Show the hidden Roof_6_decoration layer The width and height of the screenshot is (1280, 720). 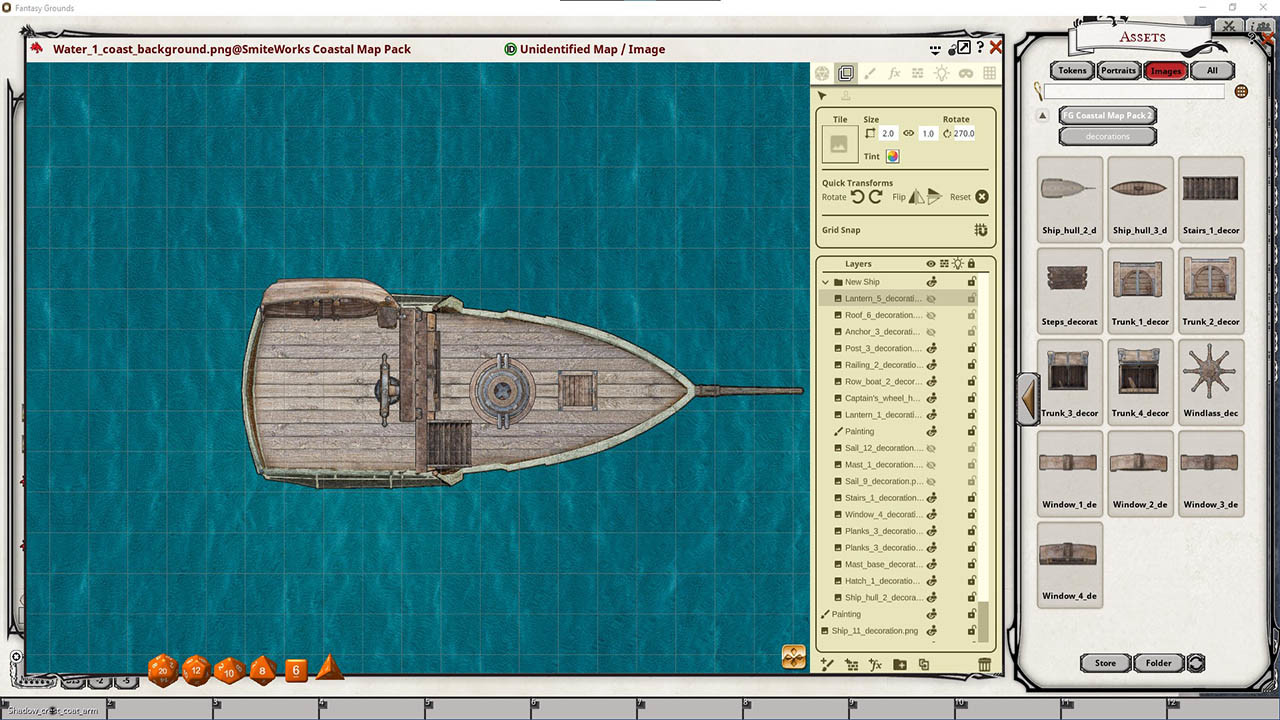point(931,315)
